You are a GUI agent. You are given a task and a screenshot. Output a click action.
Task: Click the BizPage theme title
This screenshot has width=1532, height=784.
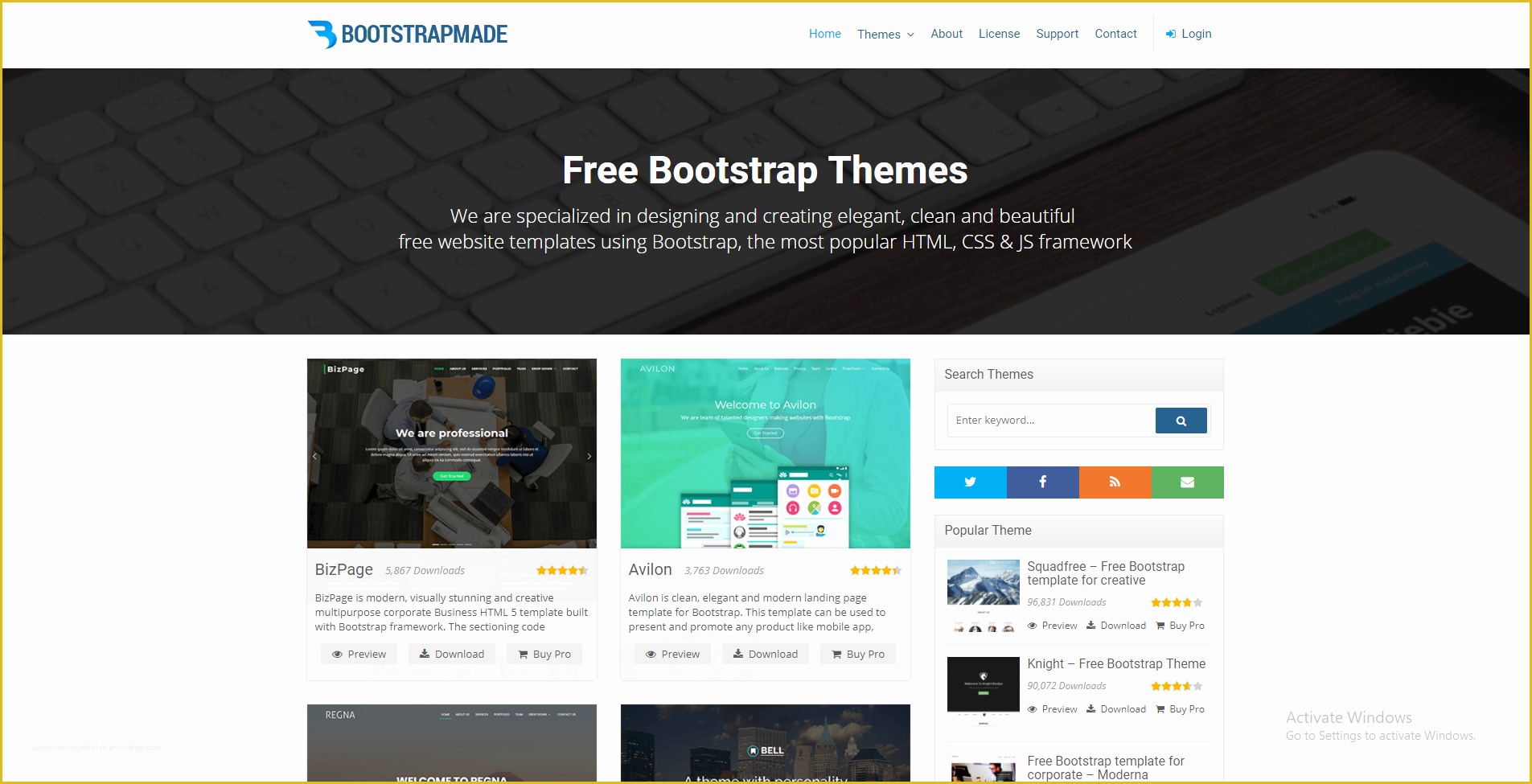pyautogui.click(x=343, y=569)
